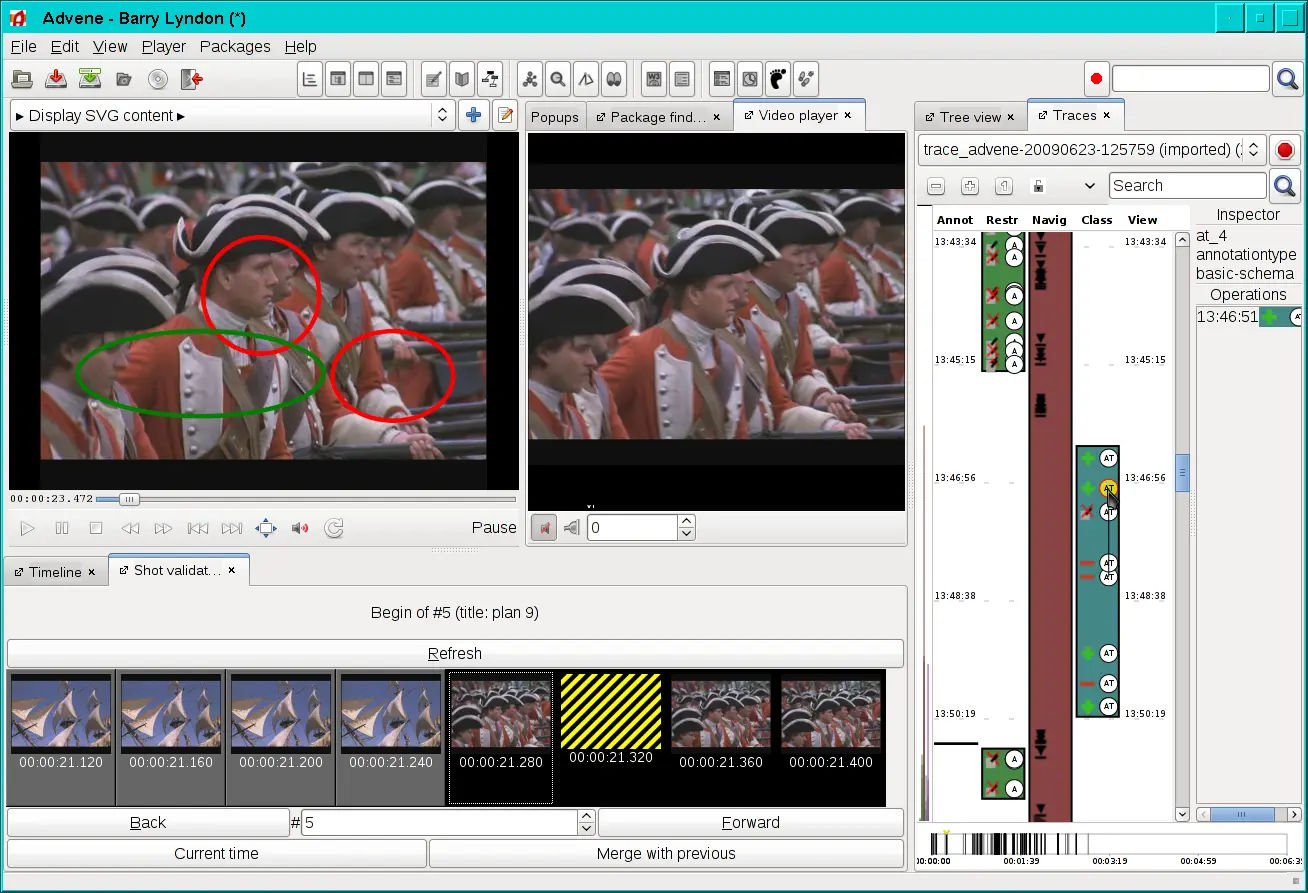Click the Back button

(148, 822)
